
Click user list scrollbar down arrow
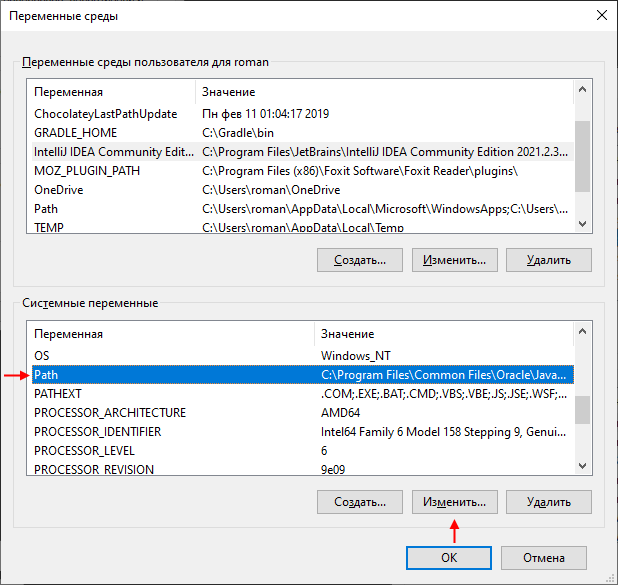582,224
